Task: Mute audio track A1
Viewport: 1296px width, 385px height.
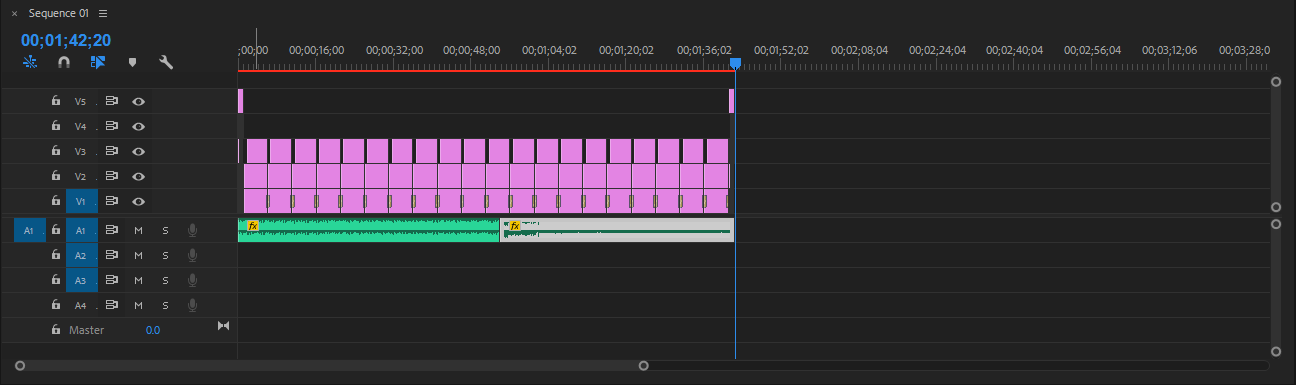Action: (139, 230)
